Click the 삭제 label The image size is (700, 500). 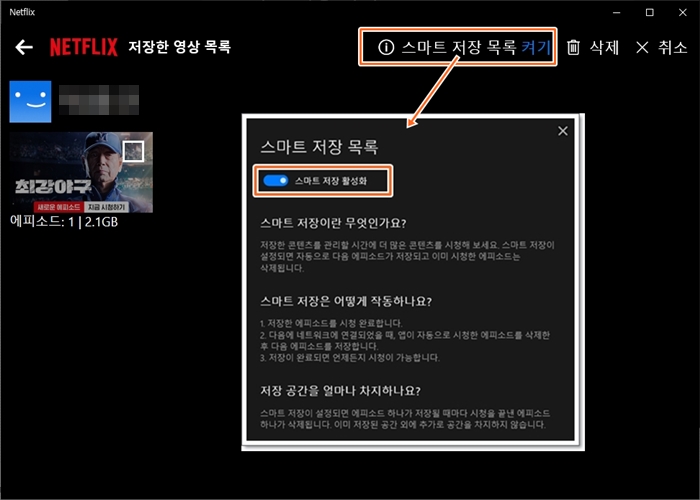click(604, 47)
